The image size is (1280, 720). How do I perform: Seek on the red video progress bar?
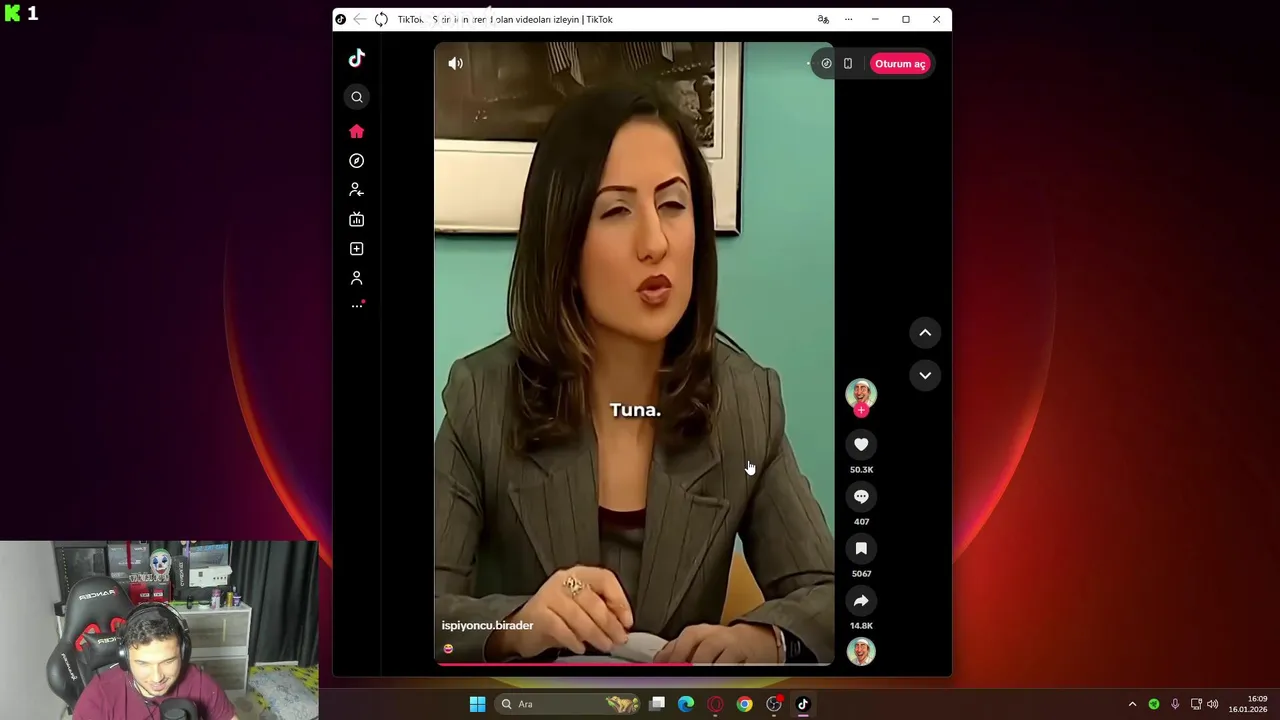click(634, 663)
